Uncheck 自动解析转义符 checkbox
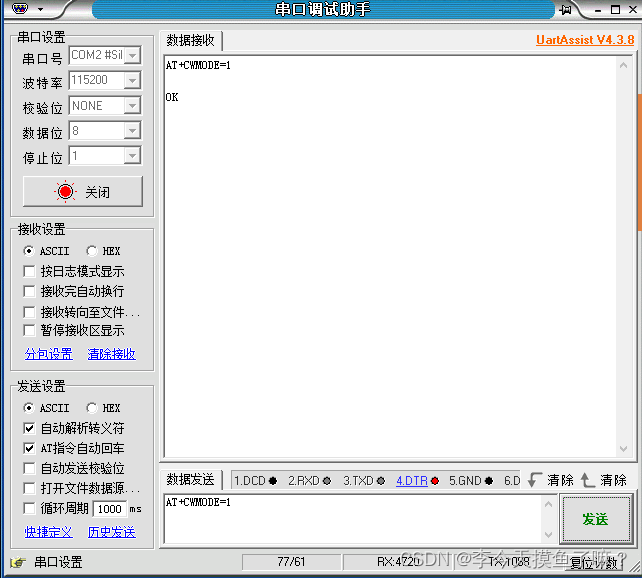Image resolution: width=642 pixels, height=578 pixels. (x=29, y=429)
